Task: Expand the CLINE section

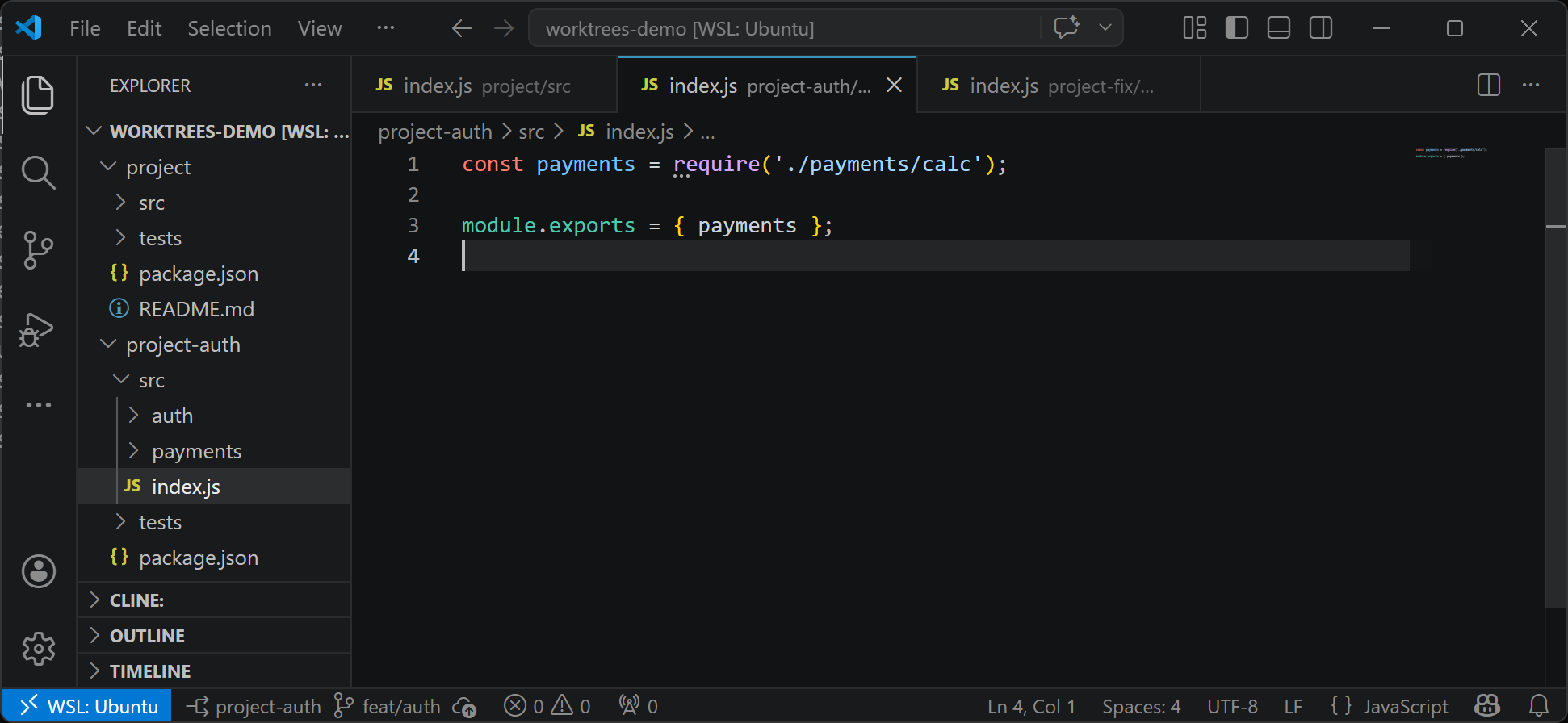Action: 214,600
